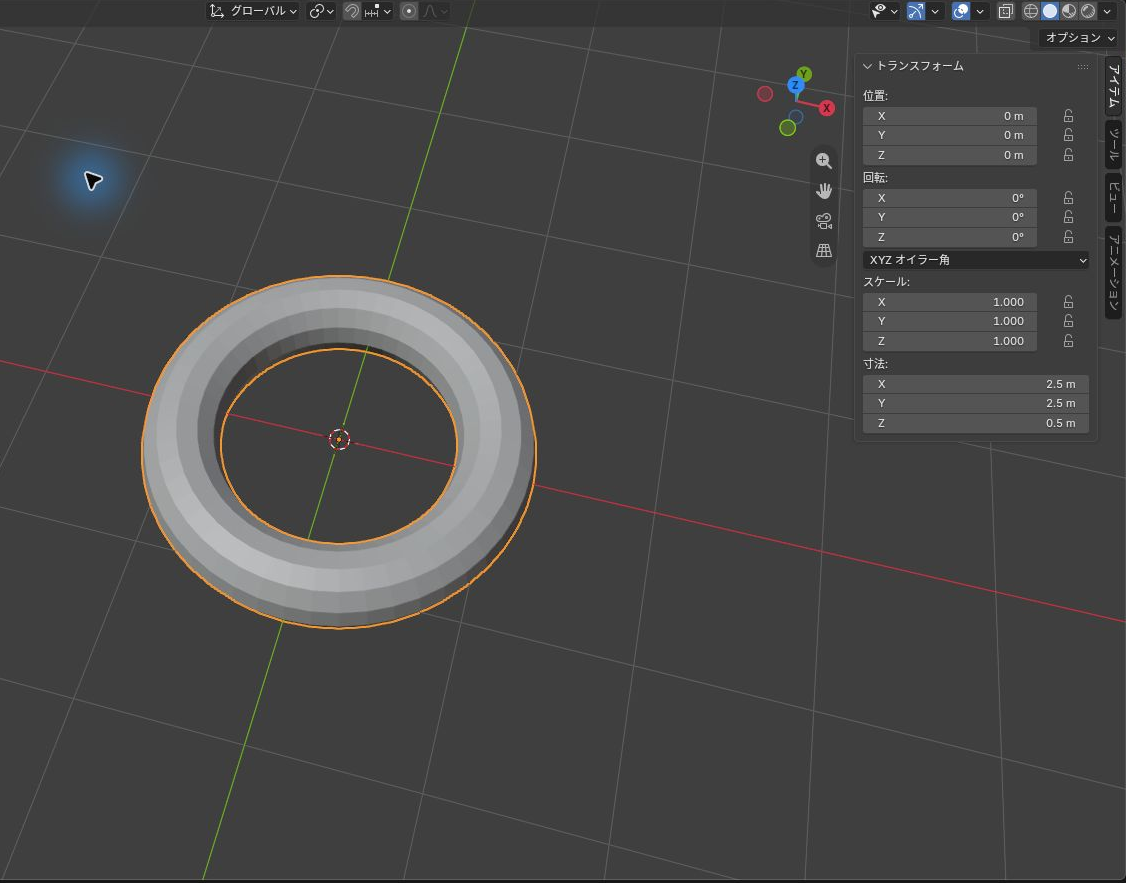Image resolution: width=1126 pixels, height=883 pixels.
Task: Toggle proportional editing
Action: [409, 11]
